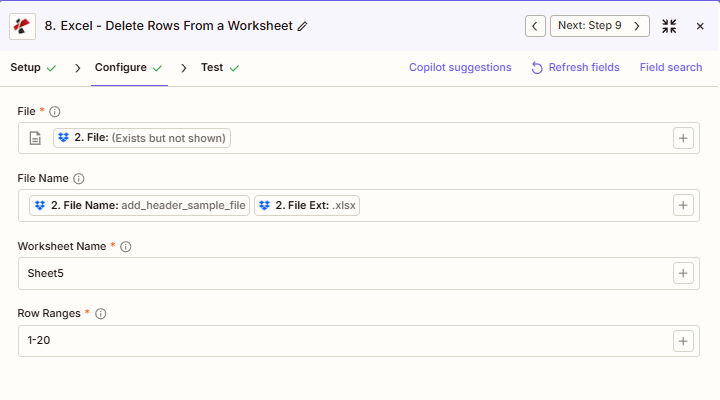Image resolution: width=720 pixels, height=400 pixels.
Task: Open Copilot suggestions
Action: point(460,68)
